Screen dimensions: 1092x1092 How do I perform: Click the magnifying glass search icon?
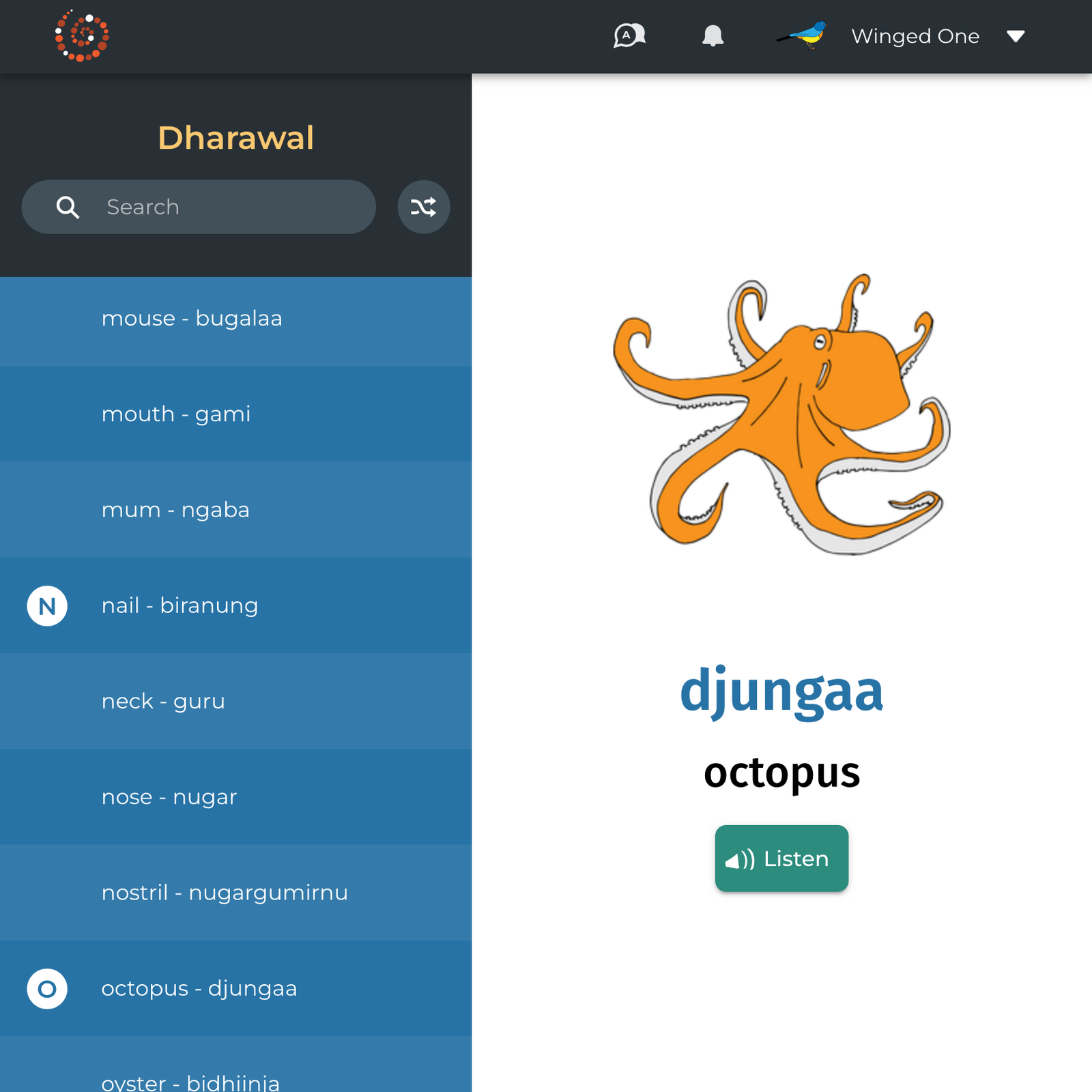(68, 207)
